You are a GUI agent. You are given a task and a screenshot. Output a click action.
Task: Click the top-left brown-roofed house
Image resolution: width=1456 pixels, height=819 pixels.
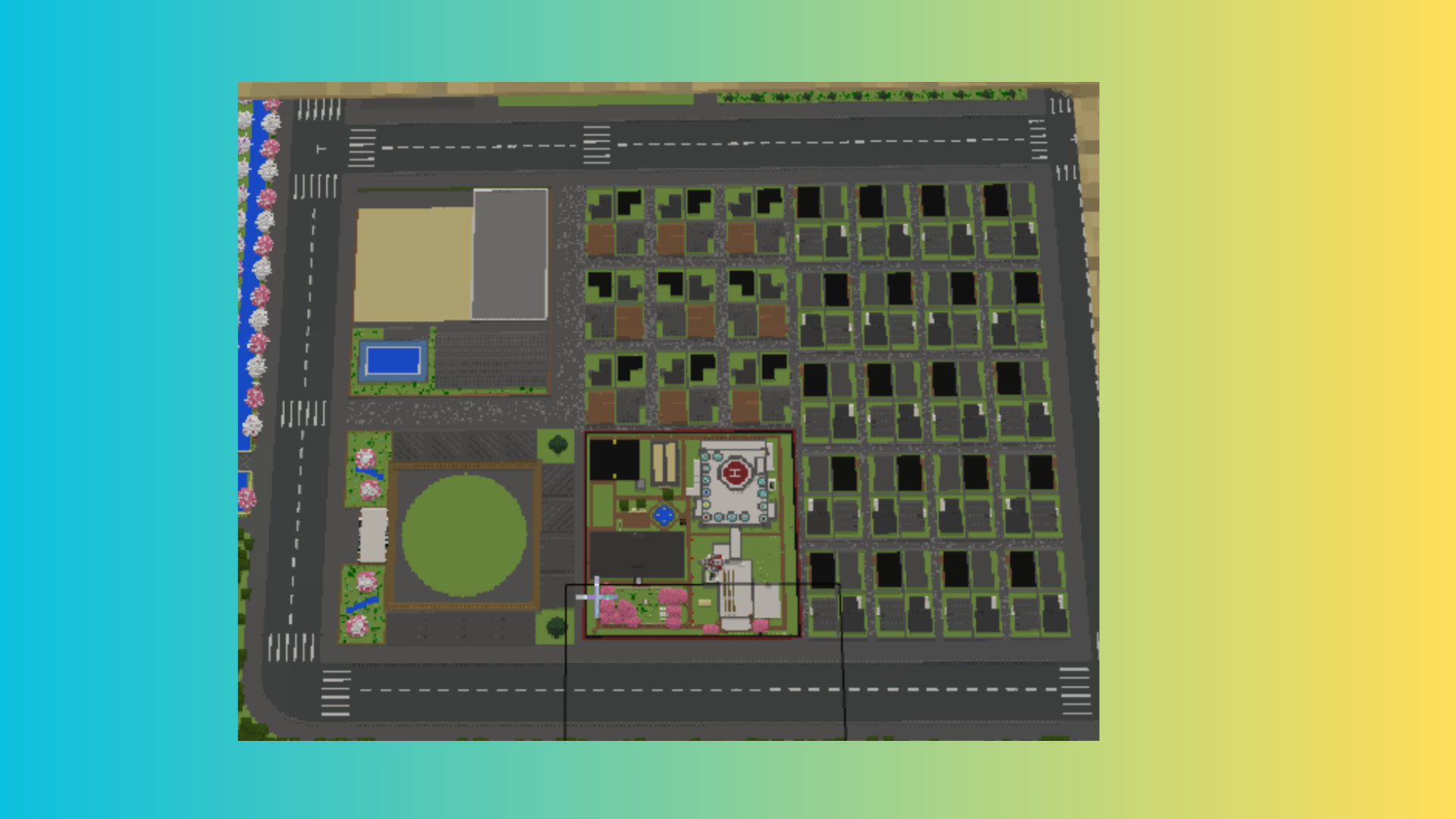[x=601, y=240]
